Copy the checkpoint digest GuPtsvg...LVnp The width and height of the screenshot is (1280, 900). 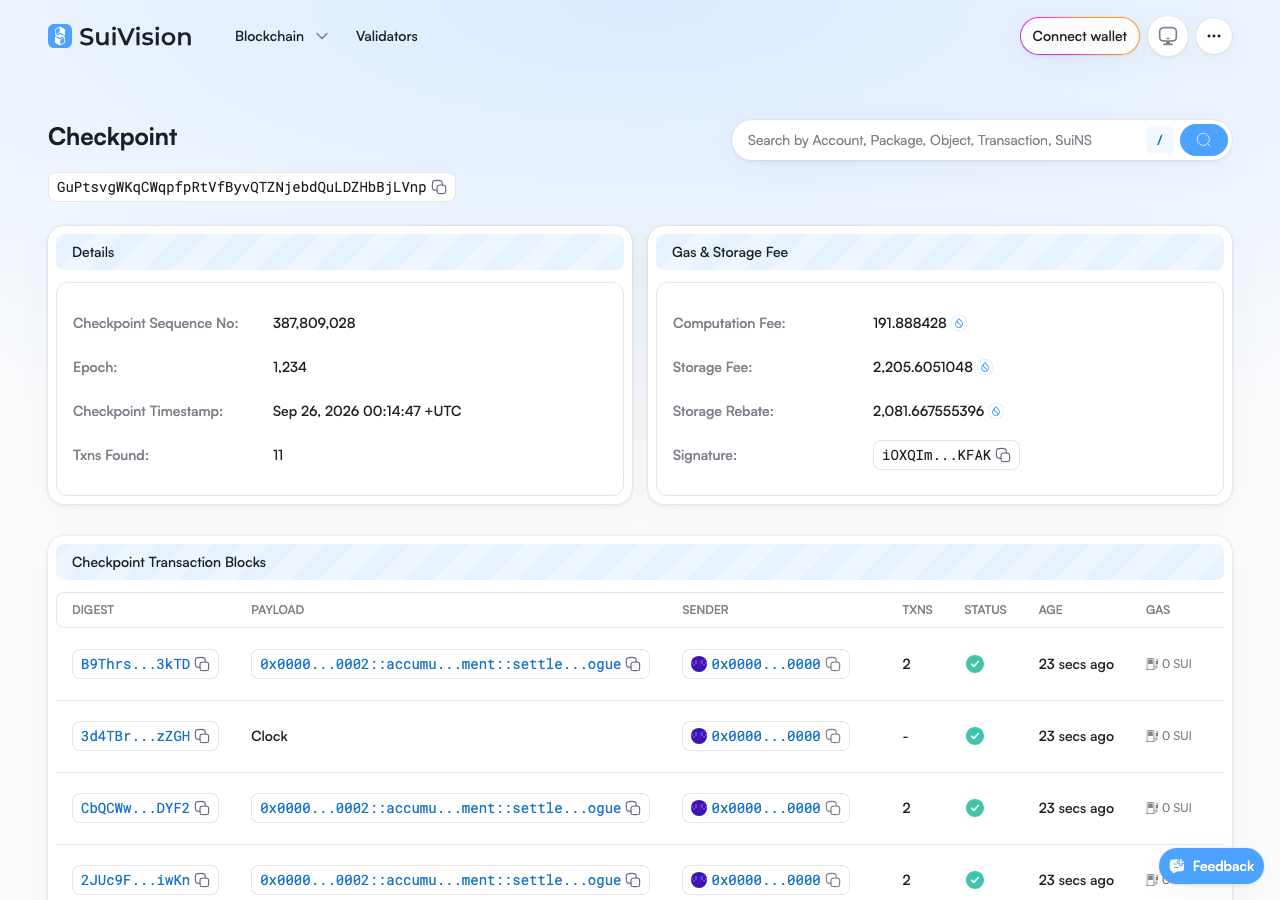tap(439, 187)
